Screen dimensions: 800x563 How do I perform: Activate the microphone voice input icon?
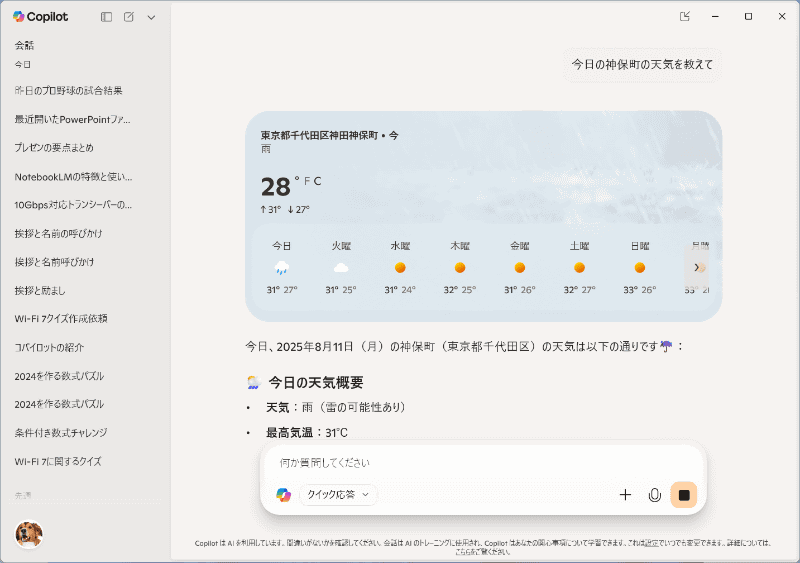click(655, 495)
